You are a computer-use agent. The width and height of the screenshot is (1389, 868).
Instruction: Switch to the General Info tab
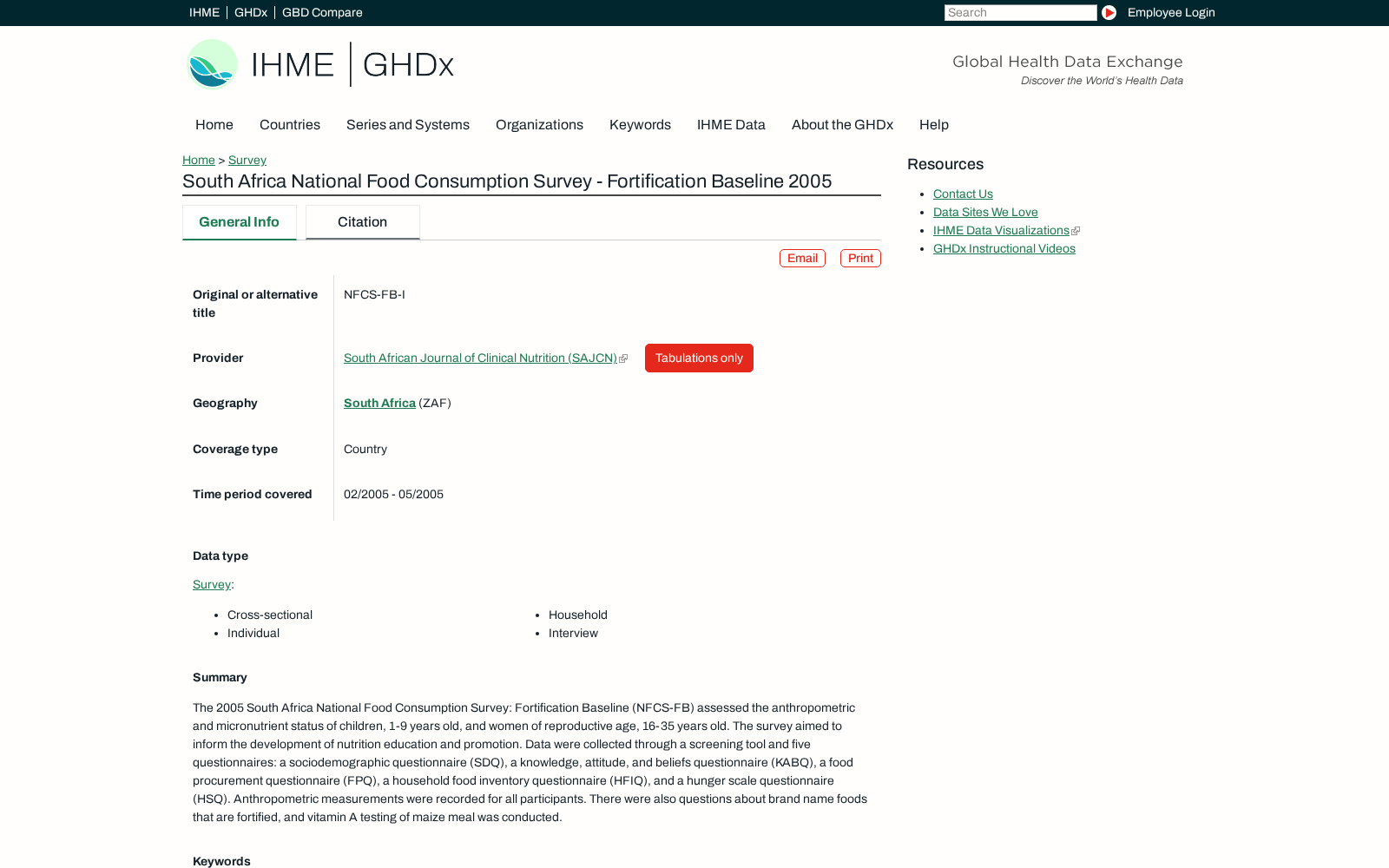[x=240, y=222]
